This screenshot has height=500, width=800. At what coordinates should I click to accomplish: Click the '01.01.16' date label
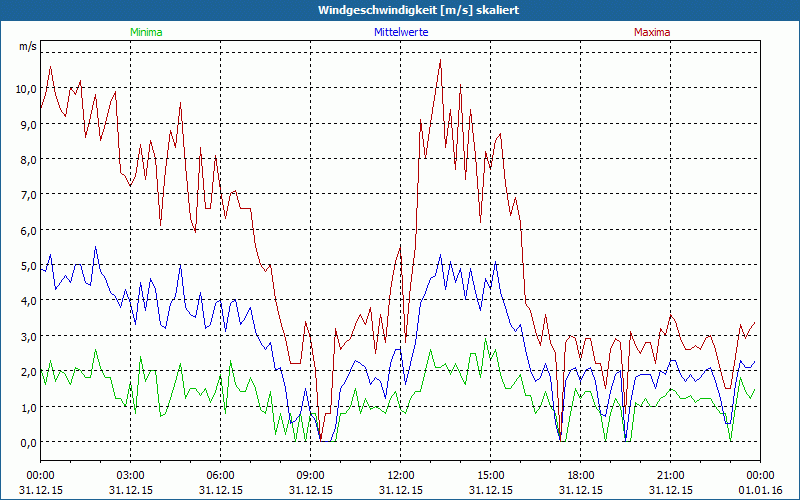(760, 490)
